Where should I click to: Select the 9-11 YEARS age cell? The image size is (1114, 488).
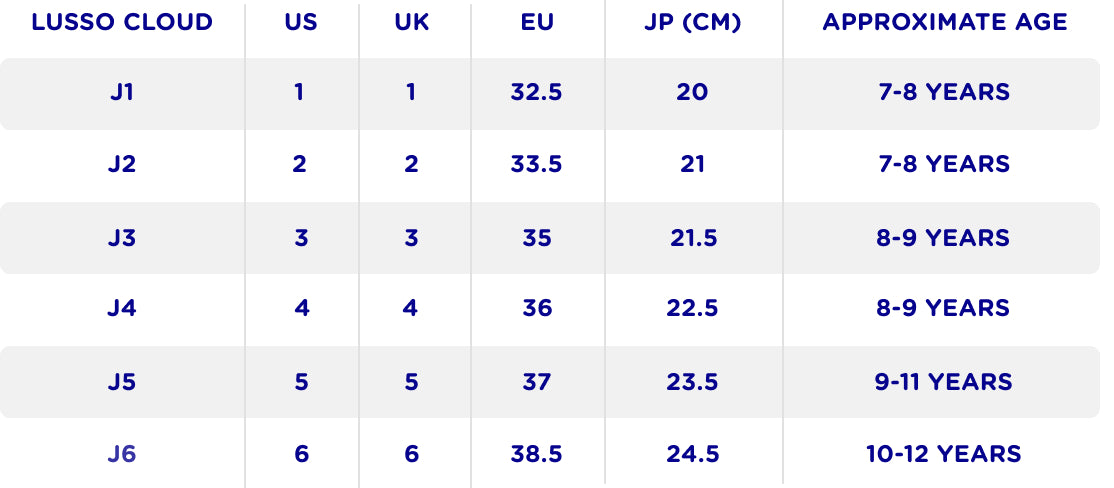[x=944, y=382]
